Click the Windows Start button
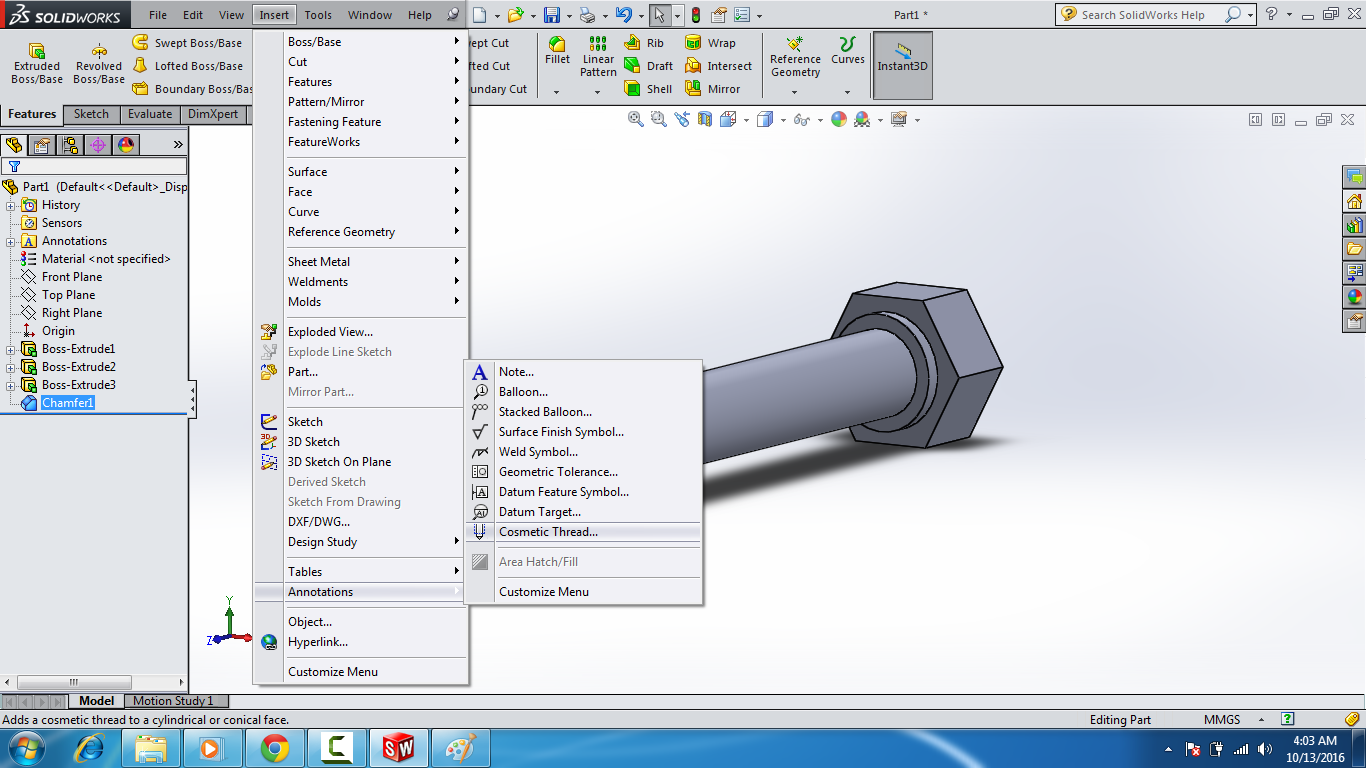The width and height of the screenshot is (1366, 768). 26,747
